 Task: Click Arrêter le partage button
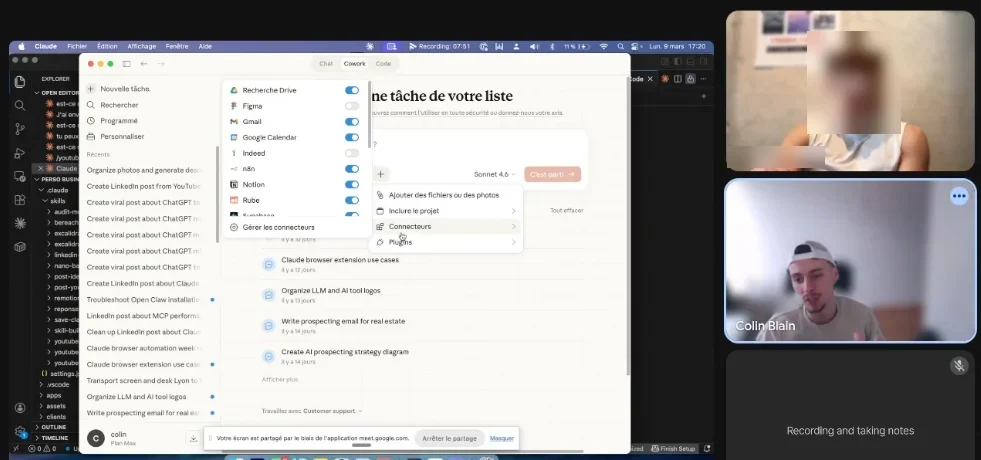(x=449, y=438)
